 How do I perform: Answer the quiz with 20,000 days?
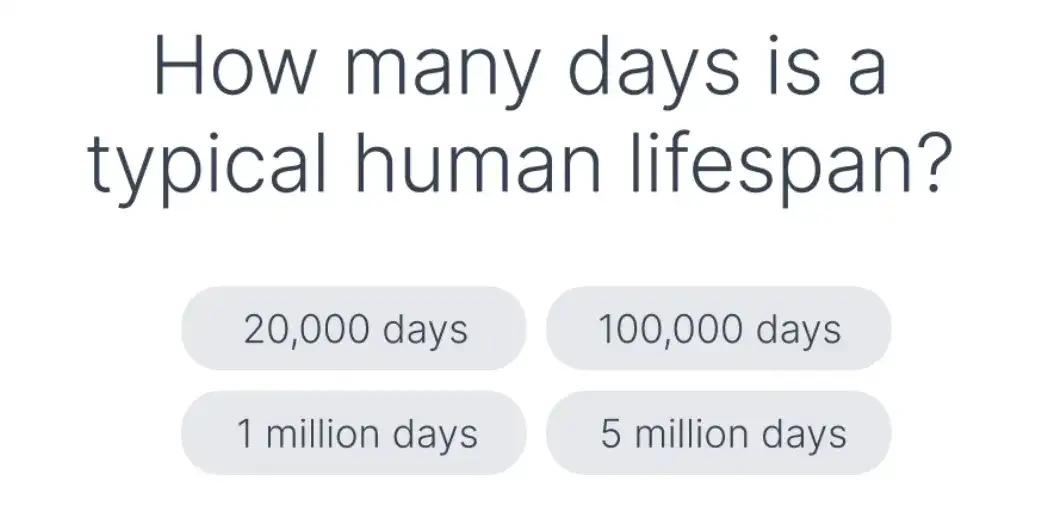[x=354, y=329]
